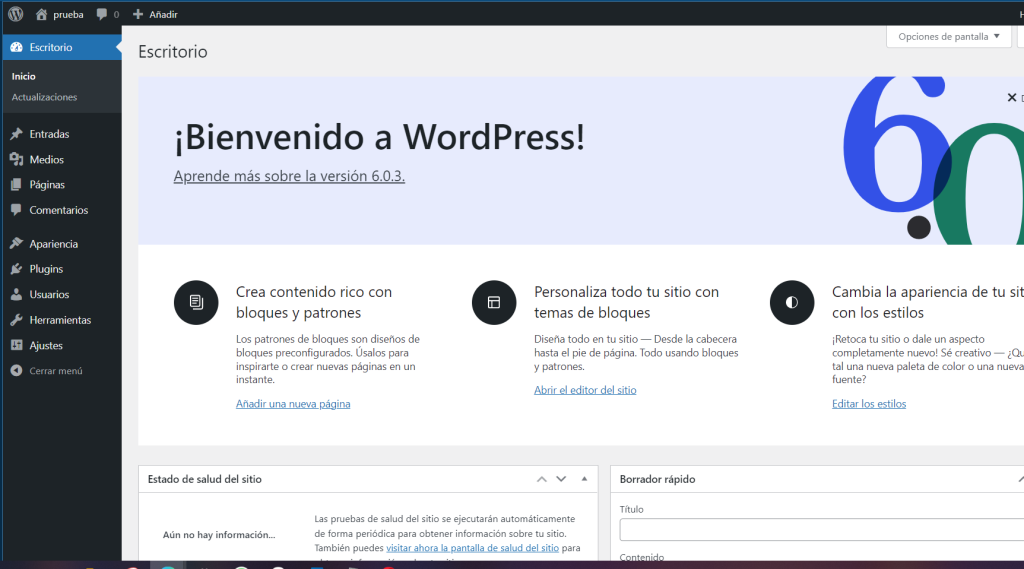Click the prueba site name
The width and height of the screenshot is (1024, 569).
coord(68,14)
